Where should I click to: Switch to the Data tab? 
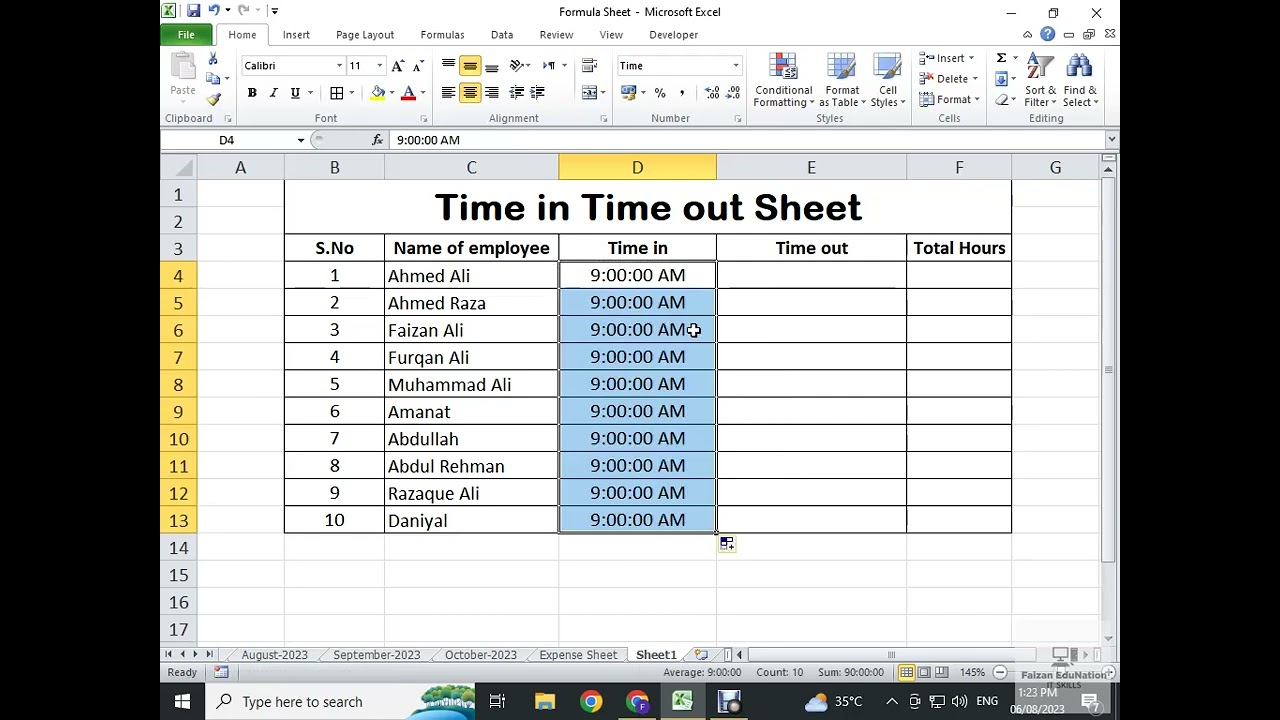[x=502, y=35]
